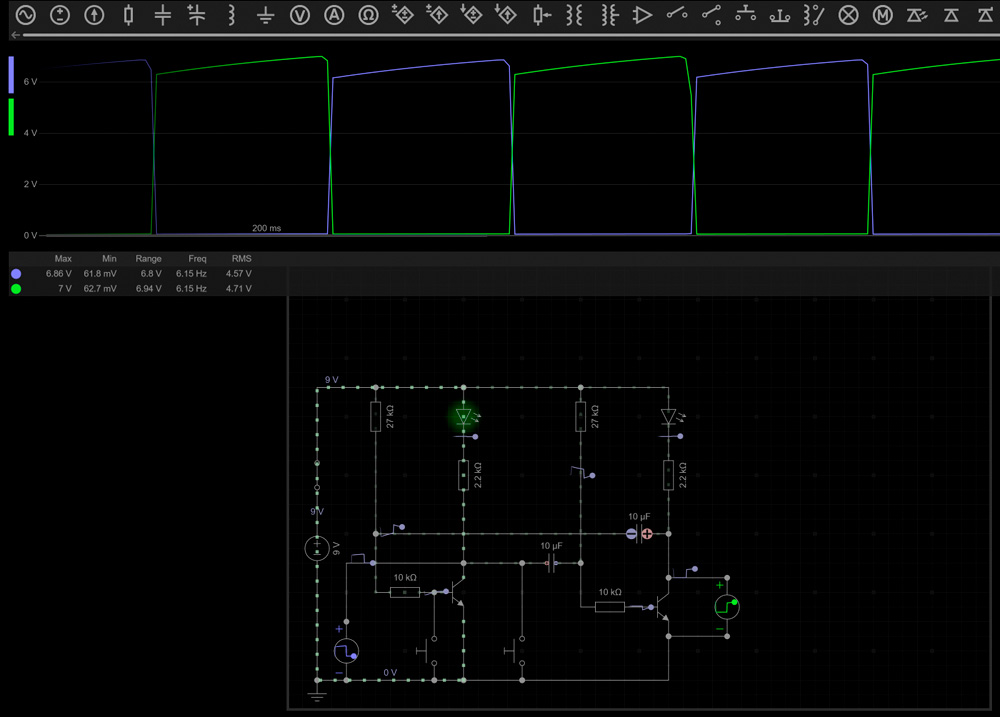
Task: Select the glowing green LED in circuit
Action: pyautogui.click(x=463, y=416)
